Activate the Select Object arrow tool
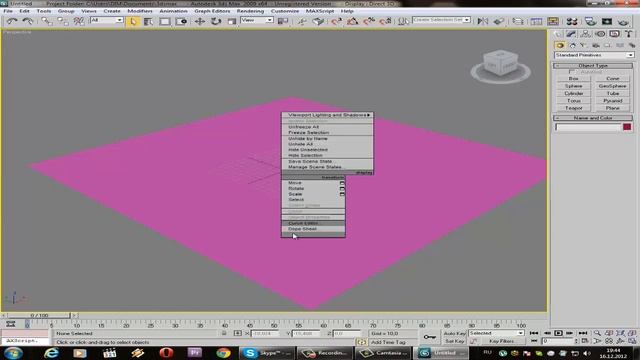The image size is (640, 360). [x=133, y=21]
